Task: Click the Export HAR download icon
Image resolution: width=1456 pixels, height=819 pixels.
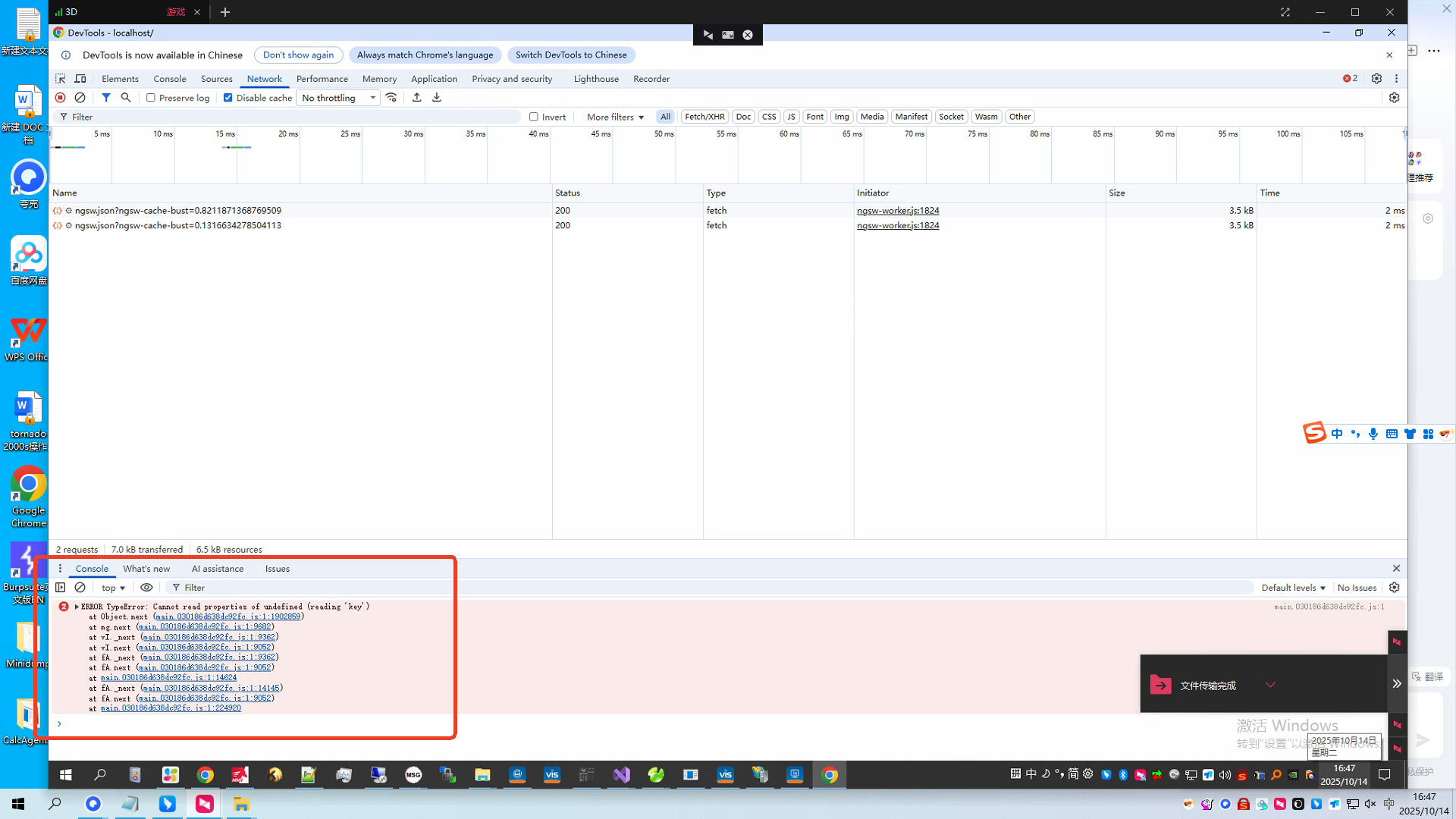Action: (x=437, y=98)
